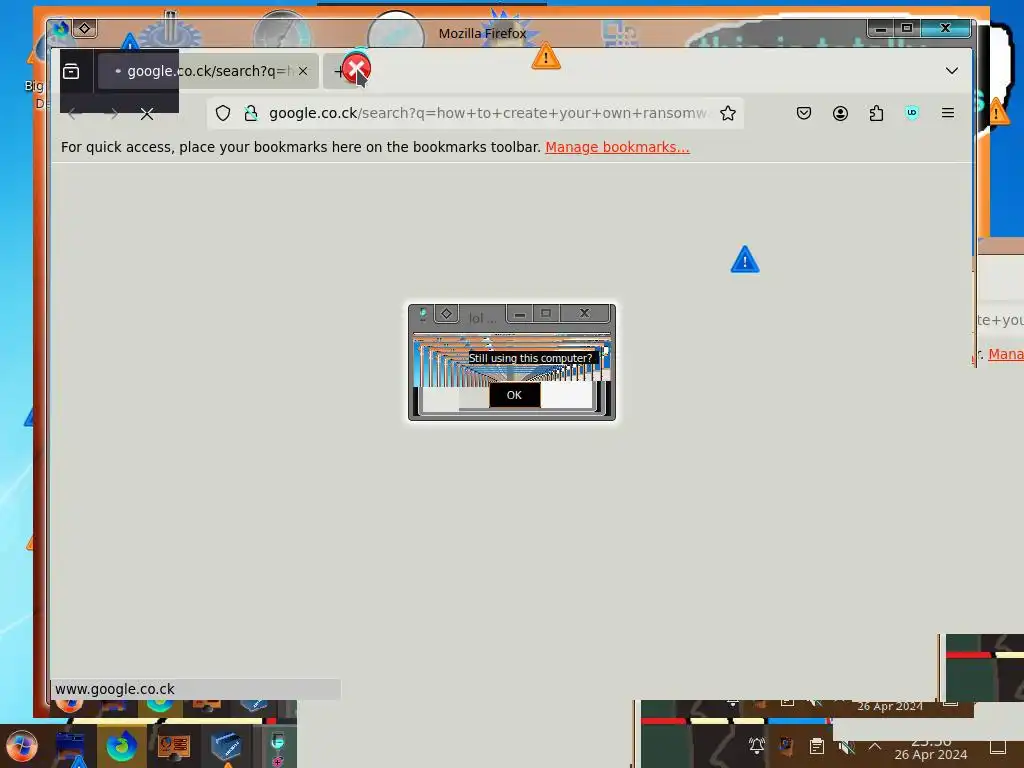Open the Firefox account menu
Screen dimensions: 1024x768
coord(840,114)
